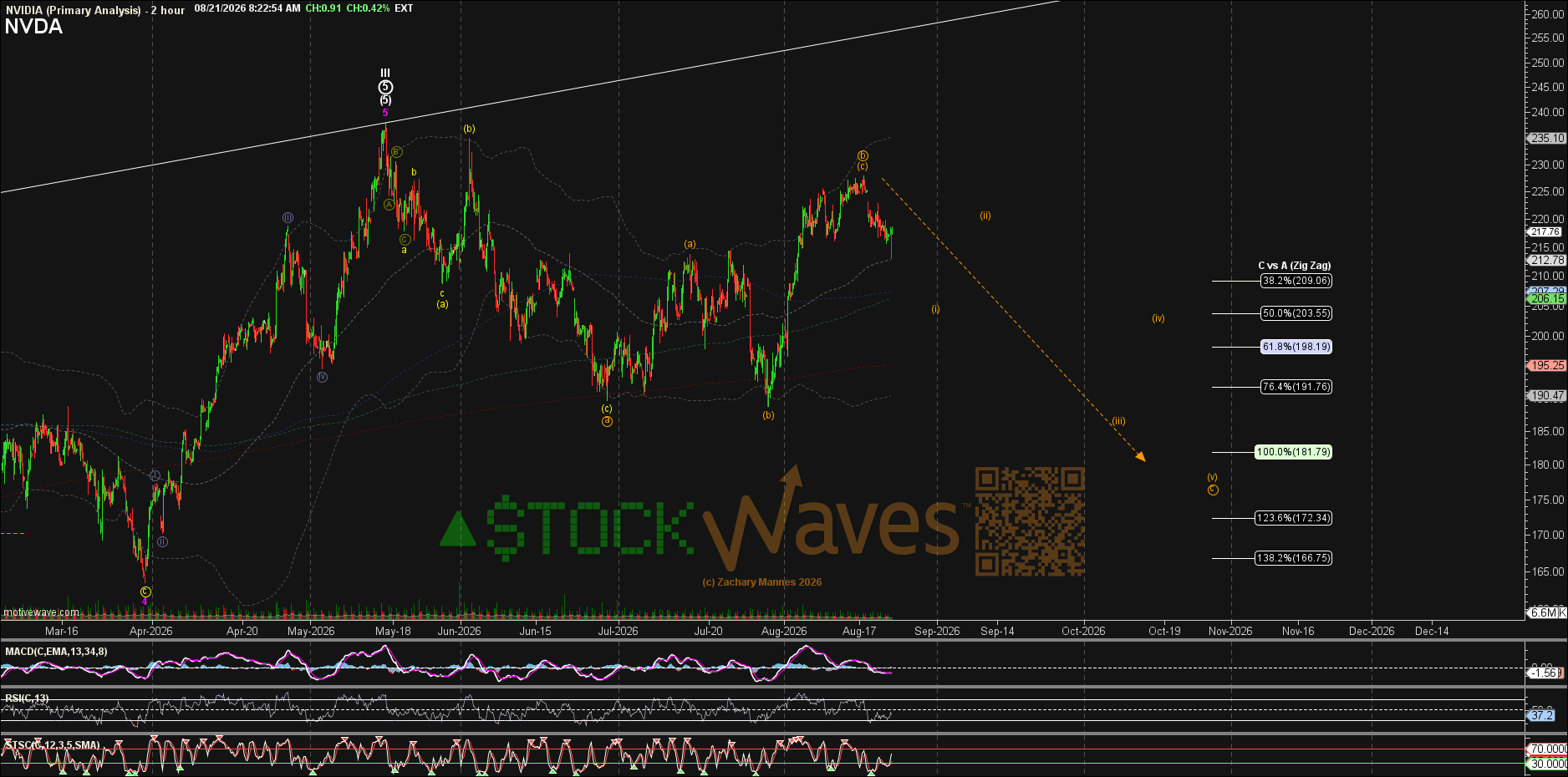Click the RSI value tag 37.2
This screenshot has width=1568, height=777.
pyautogui.click(x=1542, y=715)
